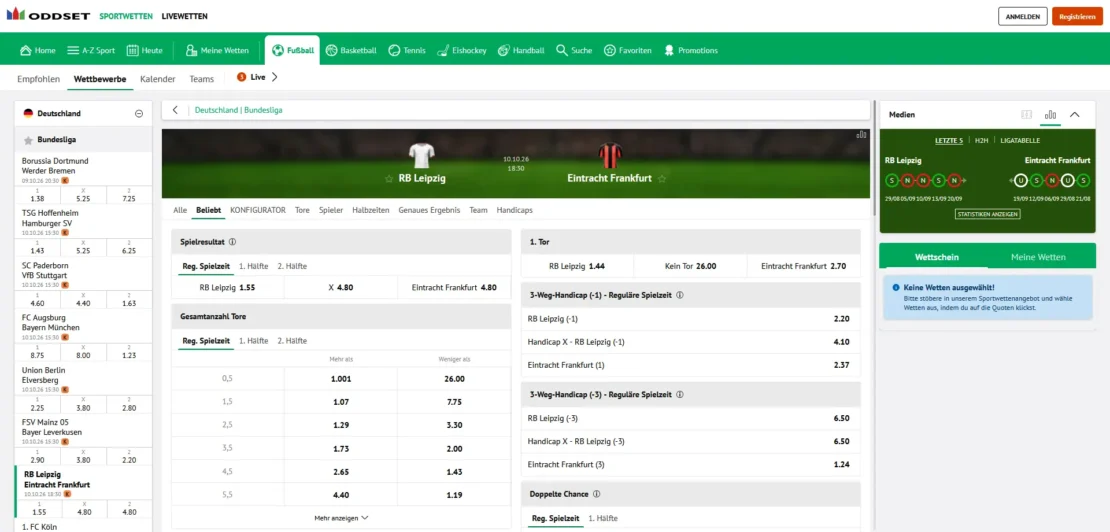Image resolution: width=1110 pixels, height=532 pixels.
Task: Select the bar chart statistics icon in Medien
Action: pyautogui.click(x=1051, y=114)
